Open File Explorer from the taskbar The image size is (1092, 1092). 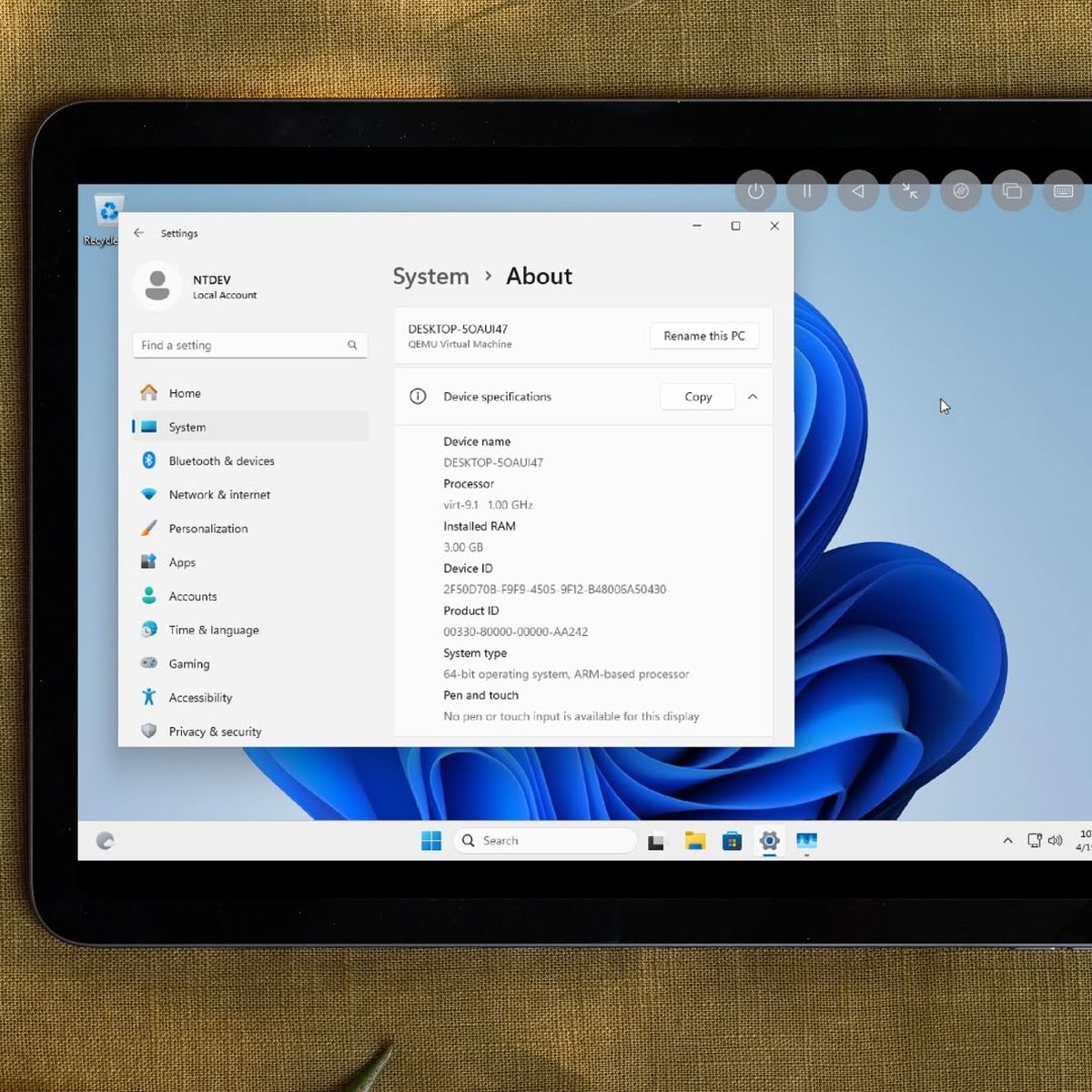[x=695, y=841]
